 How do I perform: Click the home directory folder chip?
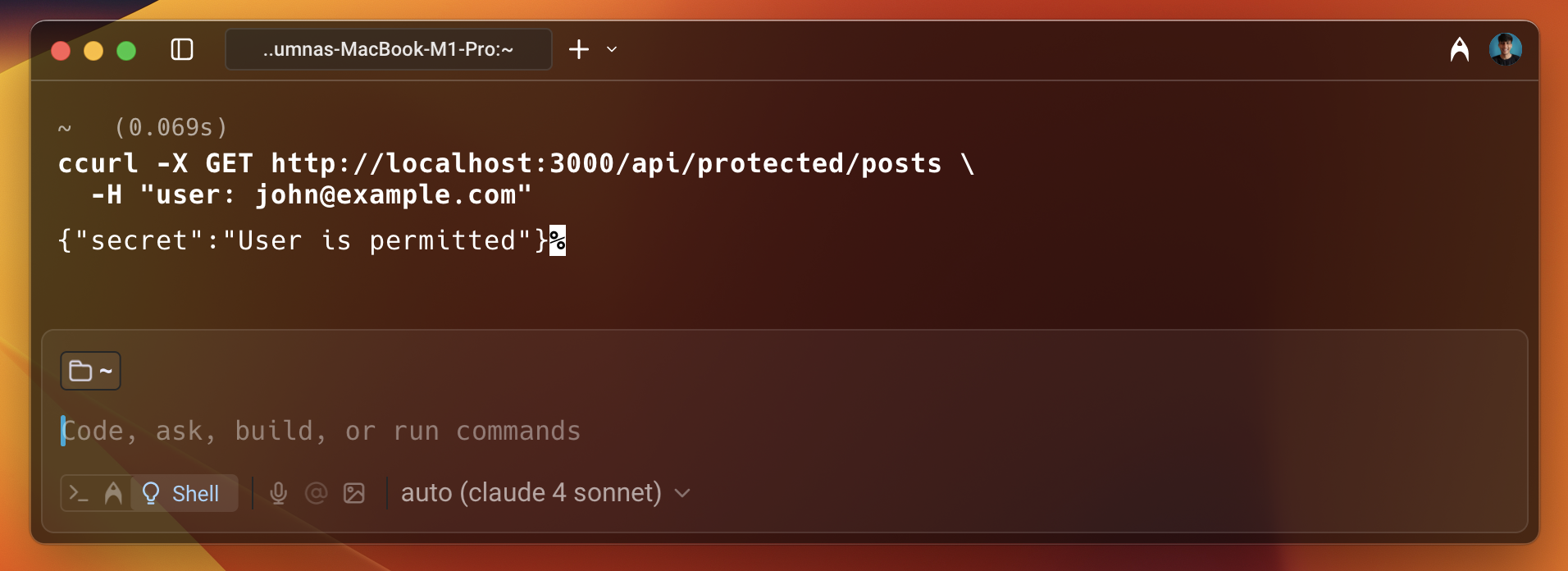[x=90, y=370]
